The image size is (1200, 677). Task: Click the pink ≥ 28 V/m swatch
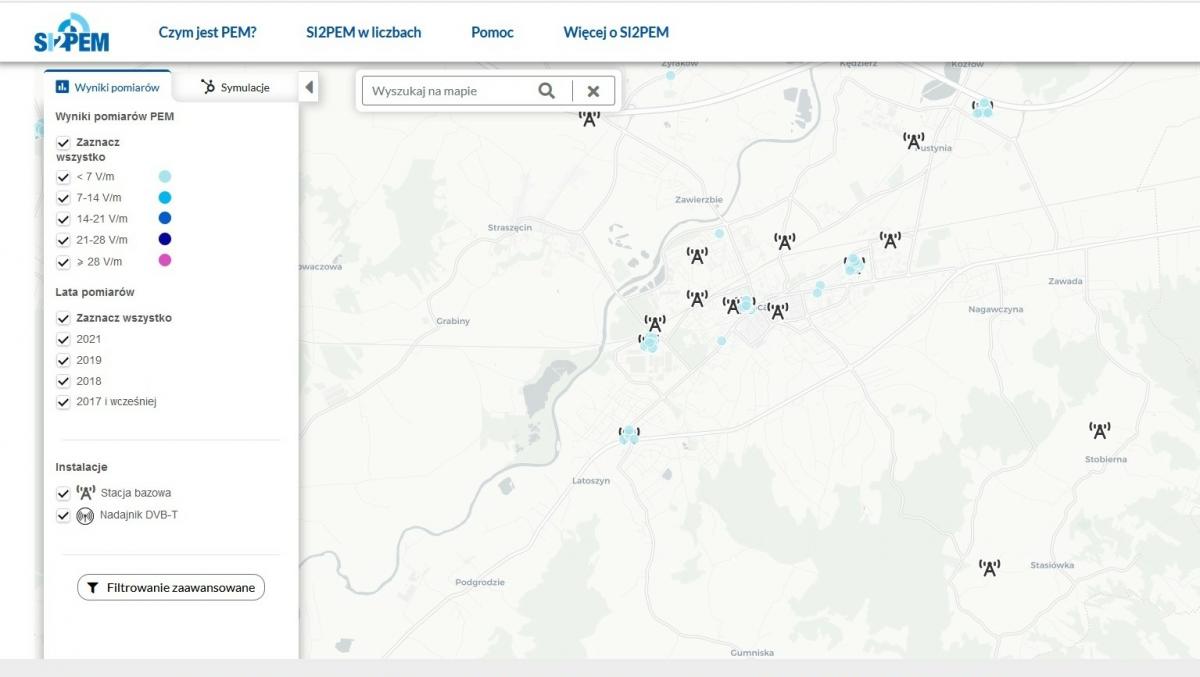(165, 261)
